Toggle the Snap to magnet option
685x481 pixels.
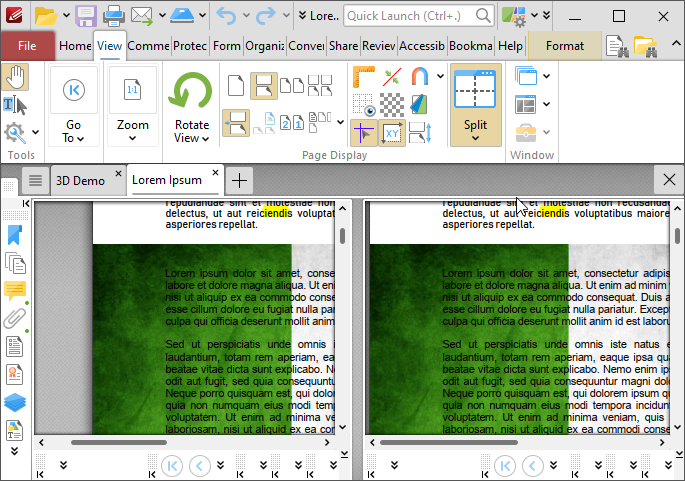coord(419,77)
